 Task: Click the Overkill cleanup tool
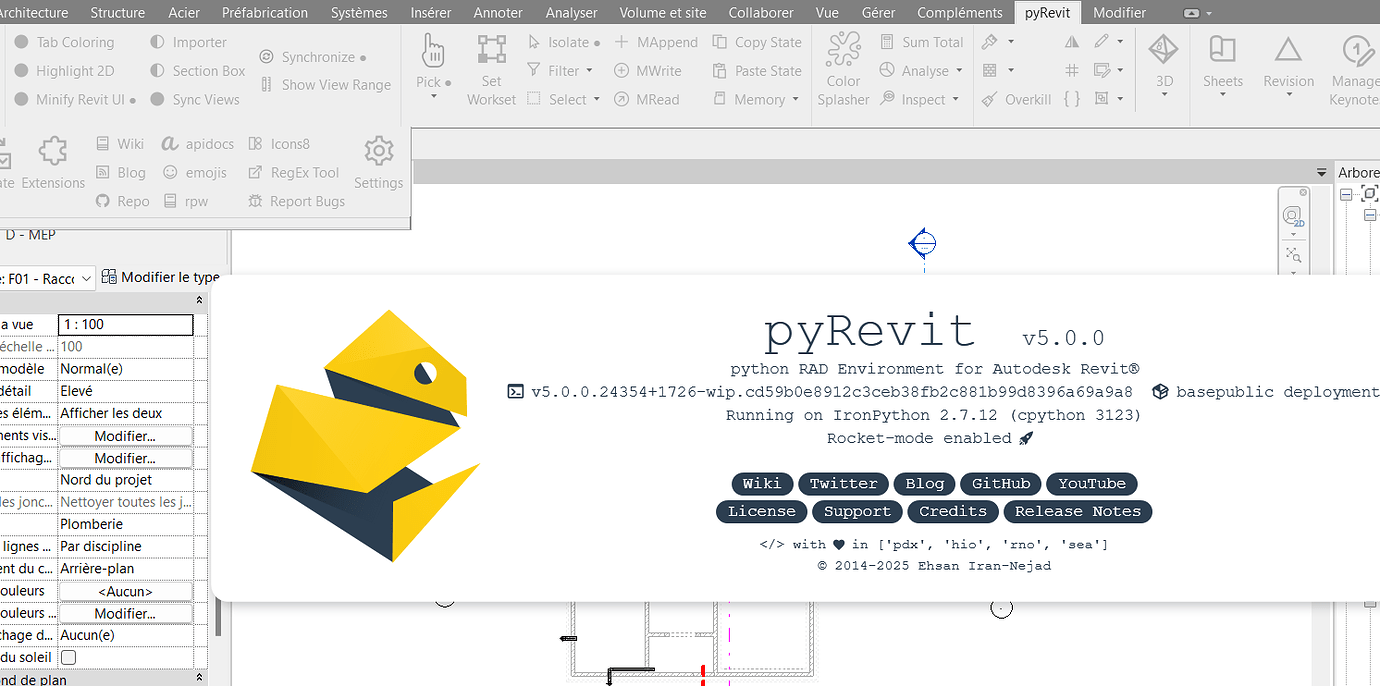point(1024,99)
